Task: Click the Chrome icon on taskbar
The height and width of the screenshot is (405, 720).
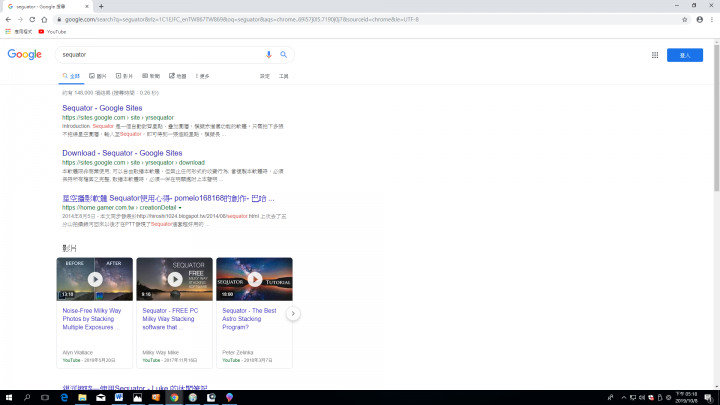Action: (174, 398)
